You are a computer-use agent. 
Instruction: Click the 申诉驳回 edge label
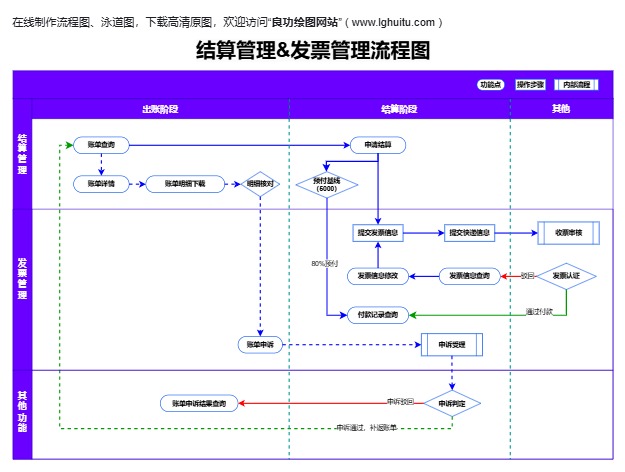click(401, 401)
